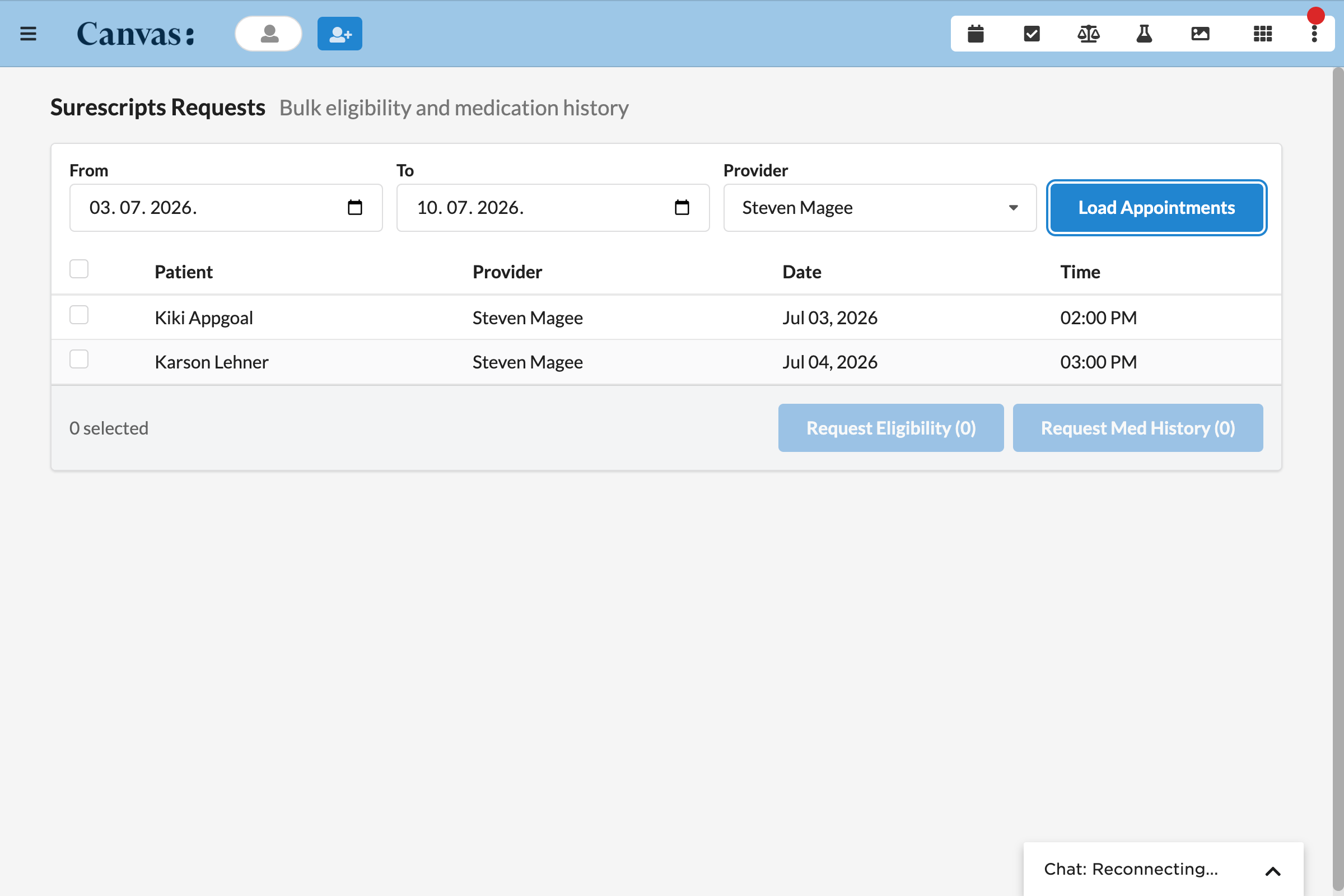Click the Karson Lehner patient name
The width and height of the screenshot is (1344, 896).
coord(212,362)
